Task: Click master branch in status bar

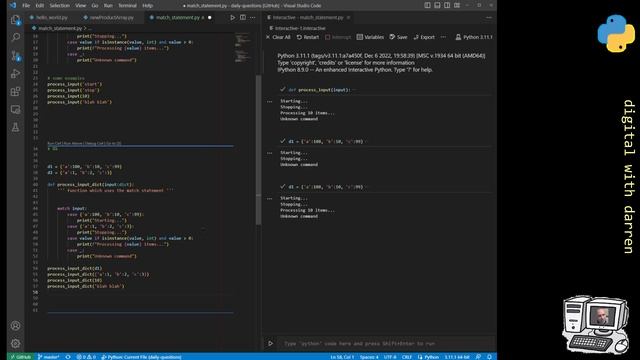Action: point(49,357)
